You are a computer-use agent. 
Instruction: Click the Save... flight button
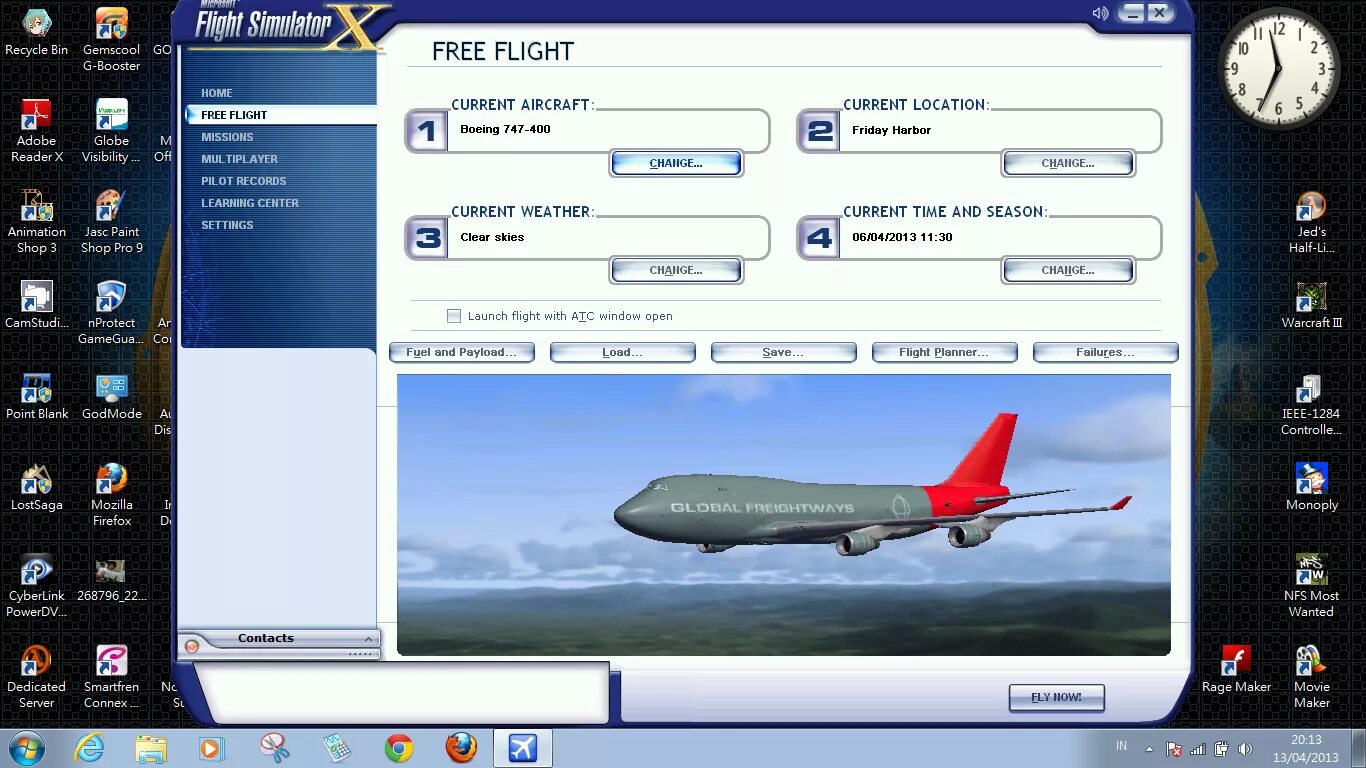(x=783, y=352)
